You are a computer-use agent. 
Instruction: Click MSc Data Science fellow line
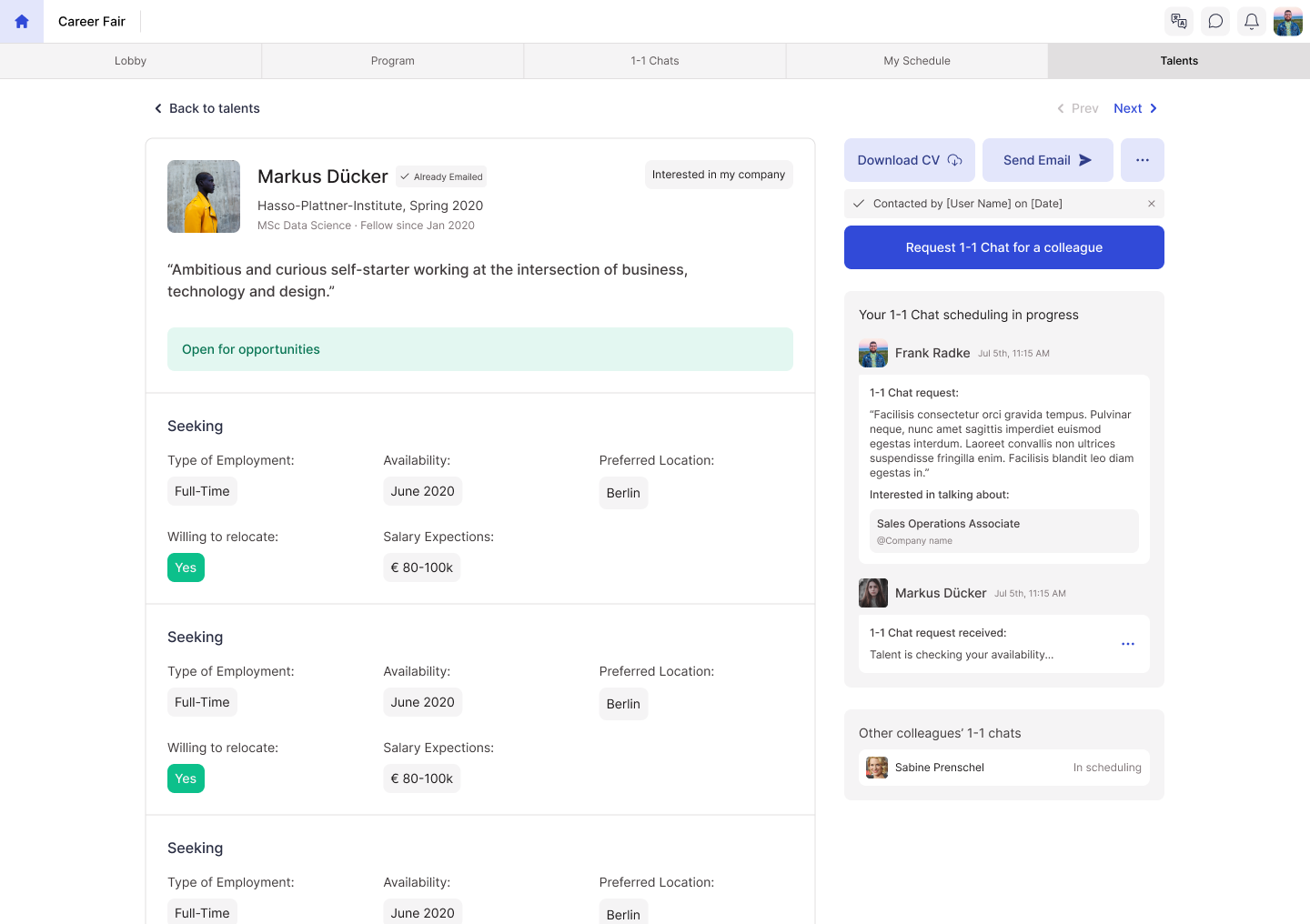click(x=366, y=226)
